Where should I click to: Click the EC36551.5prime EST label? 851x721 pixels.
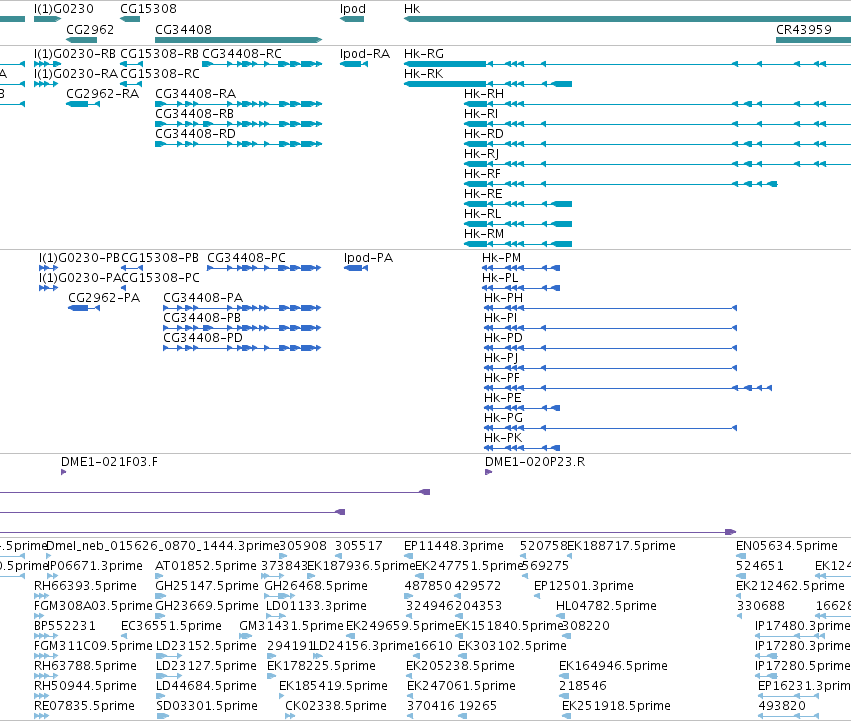[x=171, y=626]
